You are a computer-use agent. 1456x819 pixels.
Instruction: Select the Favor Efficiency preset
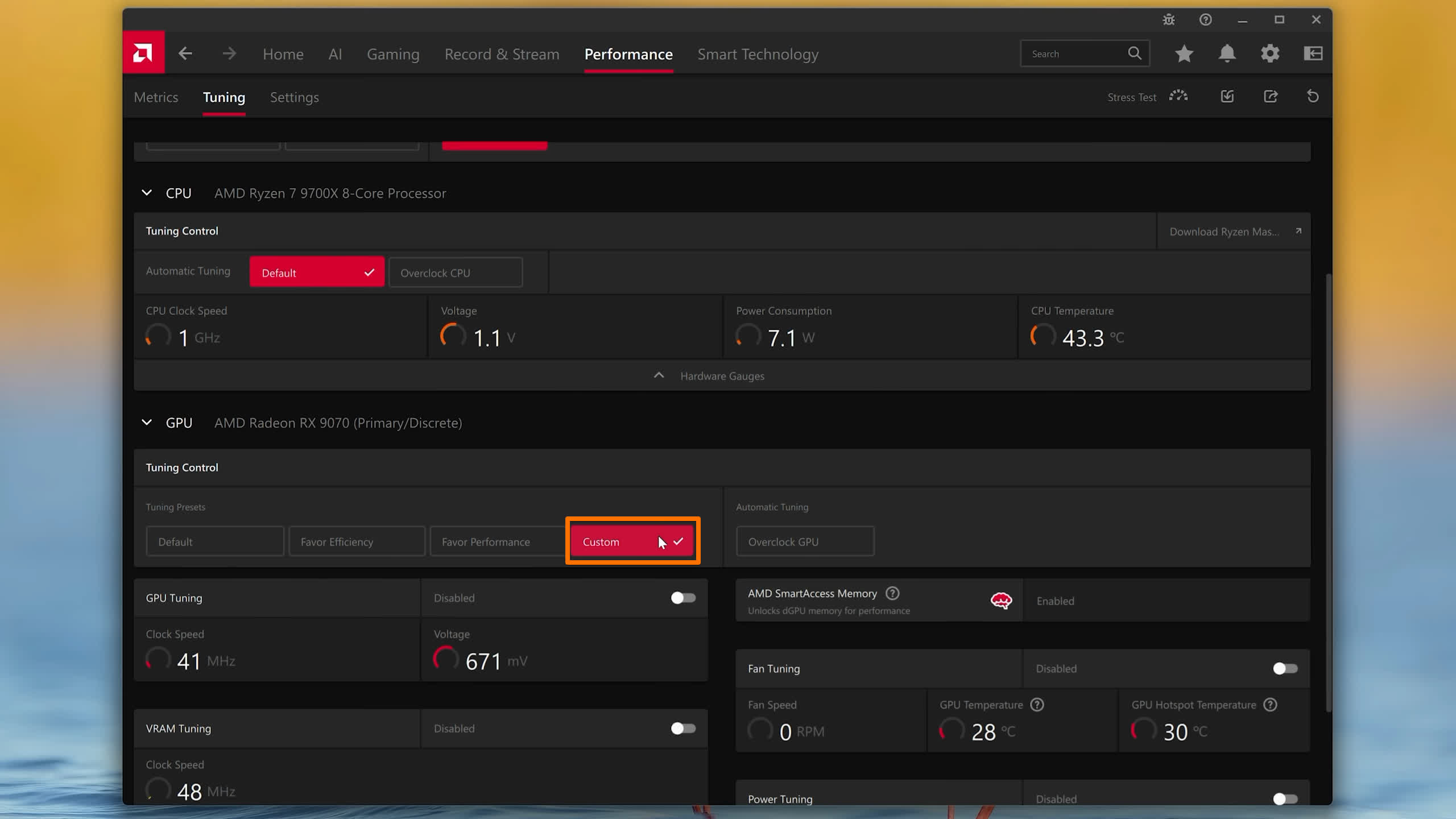click(x=357, y=541)
